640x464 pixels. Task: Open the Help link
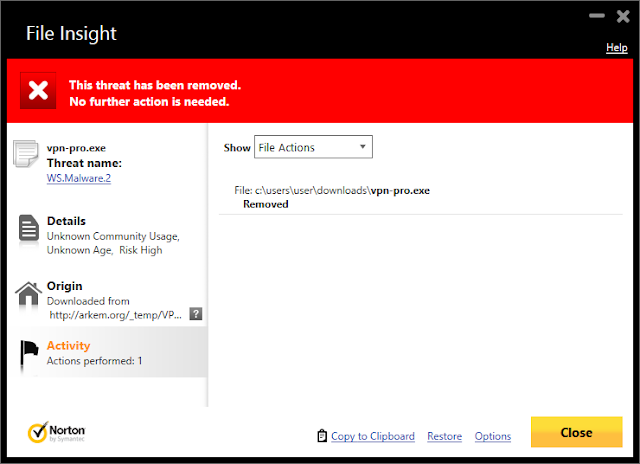point(616,48)
